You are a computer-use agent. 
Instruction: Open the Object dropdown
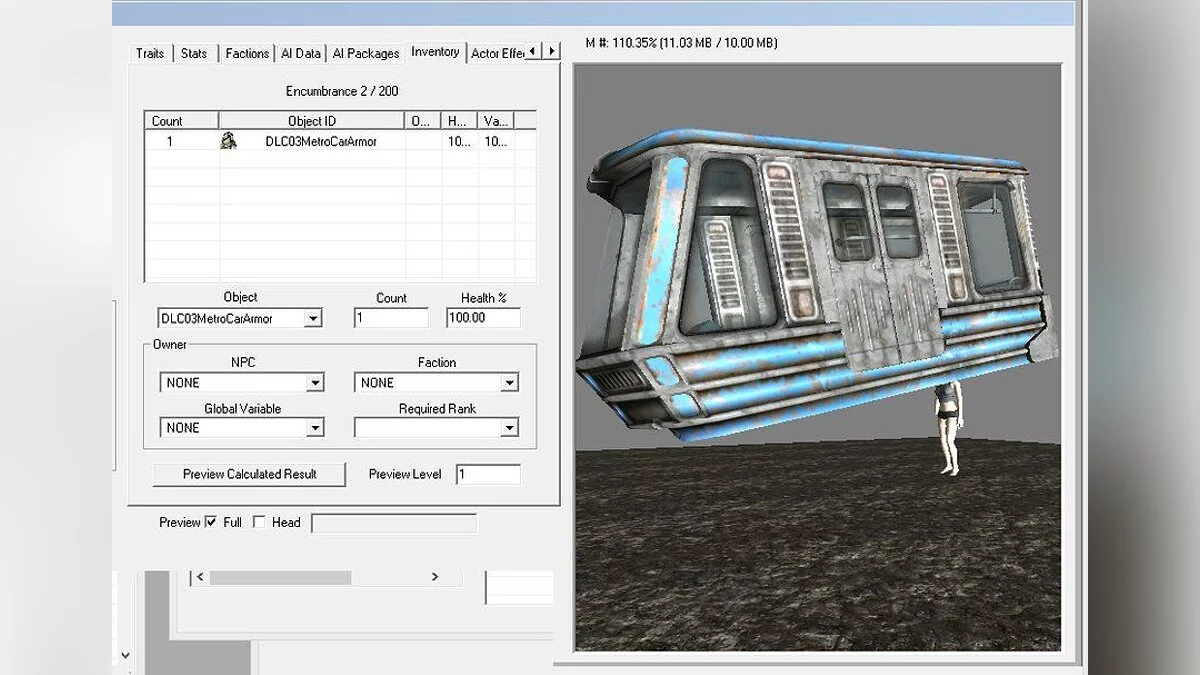click(313, 319)
